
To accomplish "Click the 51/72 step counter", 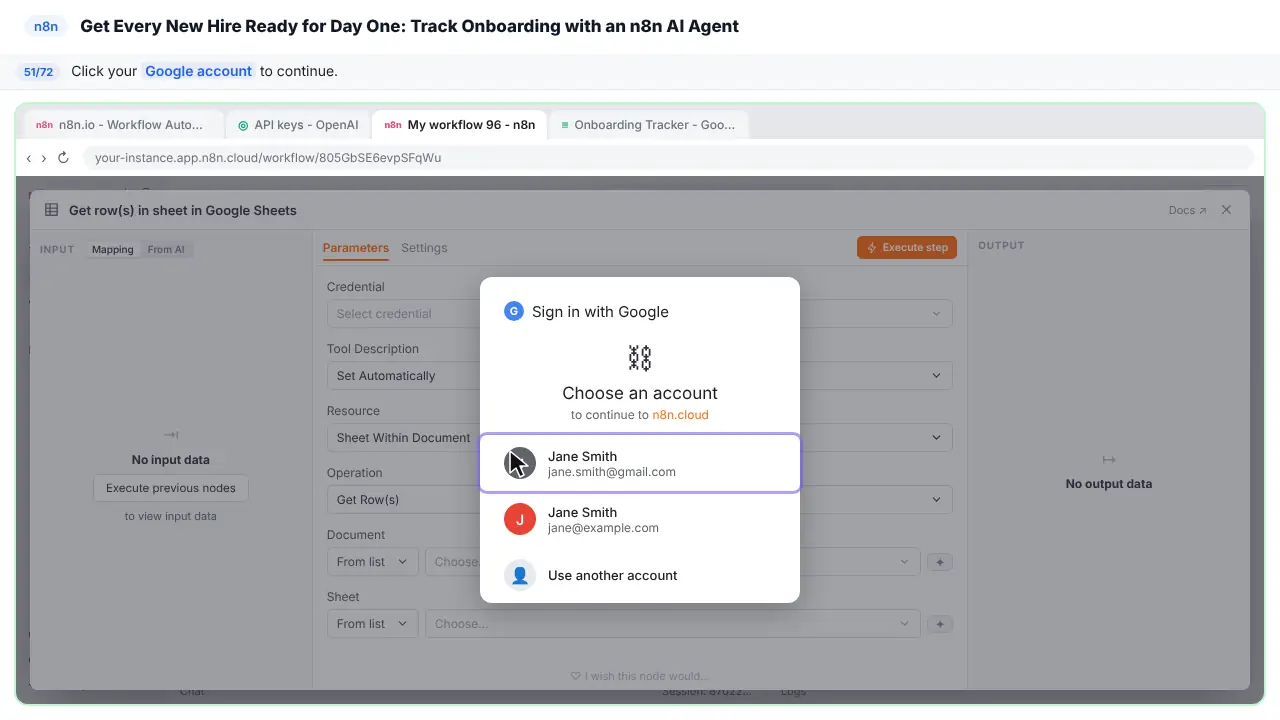I will 38,72.
